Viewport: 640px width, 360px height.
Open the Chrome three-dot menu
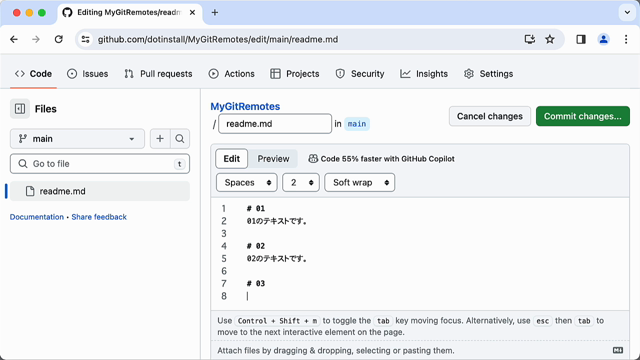click(x=626, y=39)
